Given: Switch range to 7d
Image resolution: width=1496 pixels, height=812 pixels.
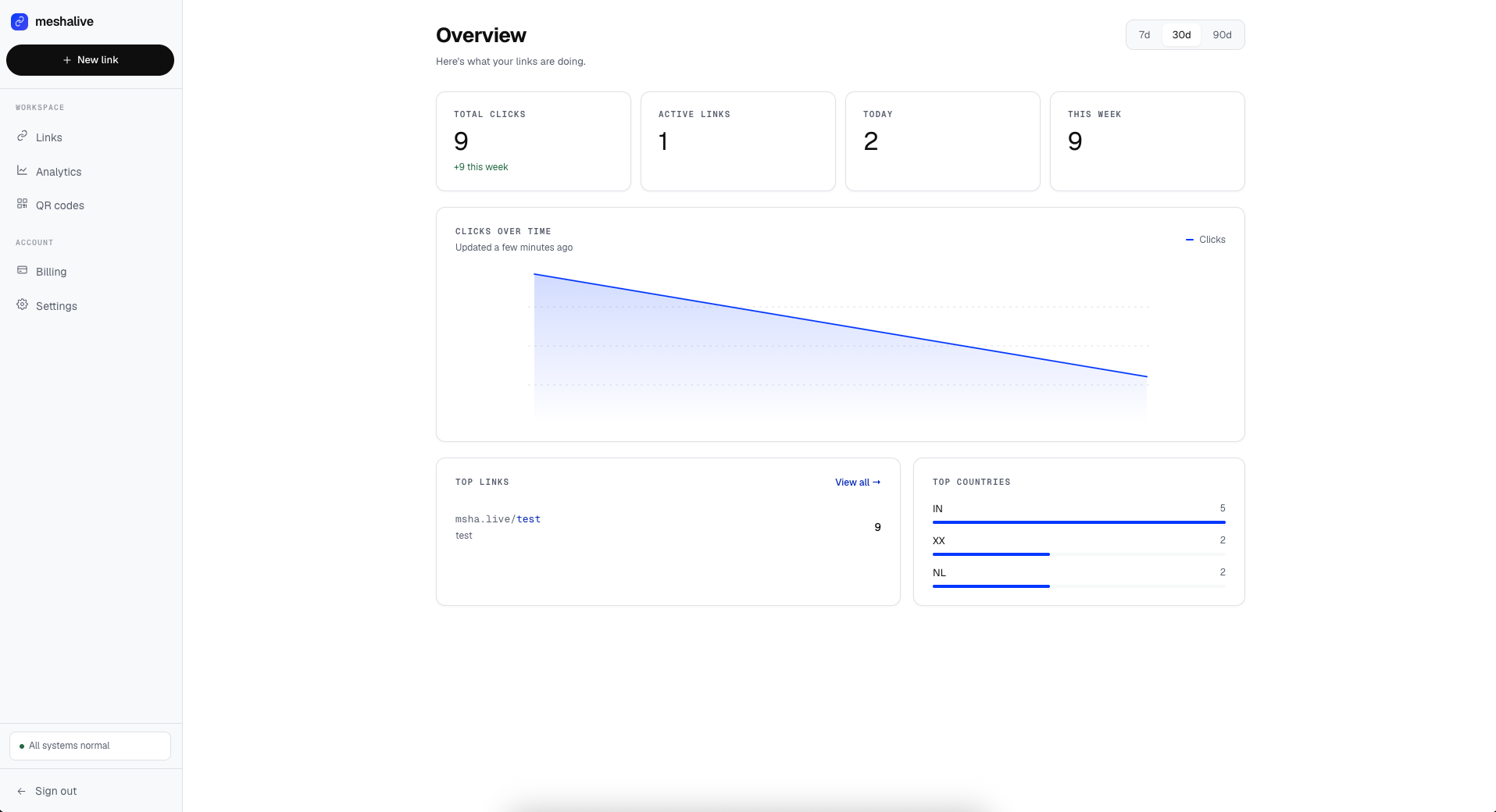Looking at the screenshot, I should tap(1144, 35).
